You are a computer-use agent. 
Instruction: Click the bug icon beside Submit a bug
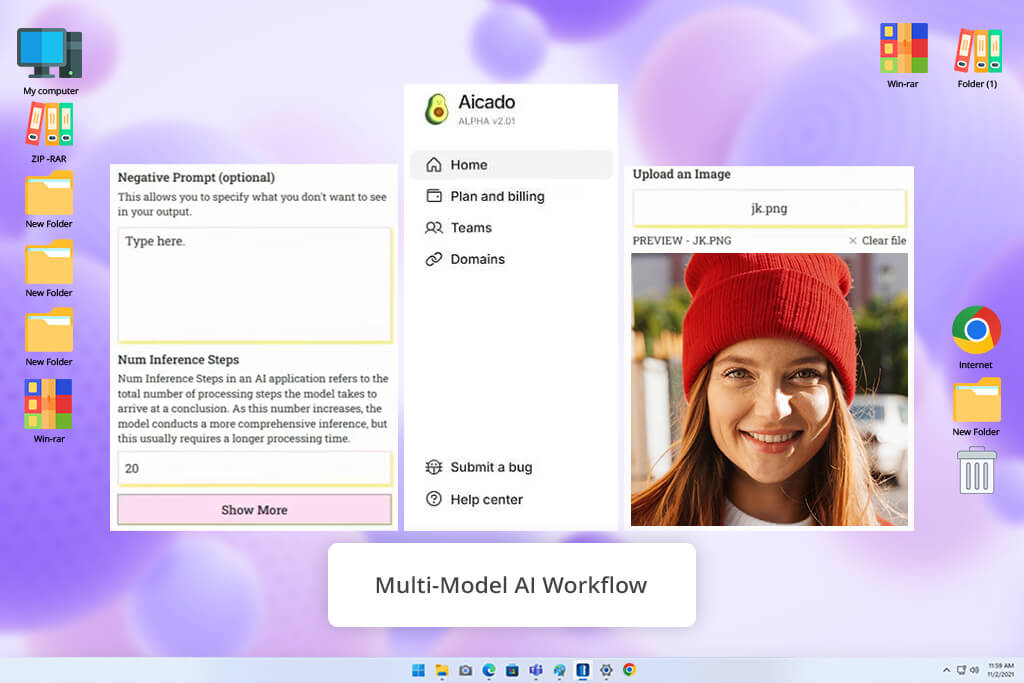pos(434,467)
